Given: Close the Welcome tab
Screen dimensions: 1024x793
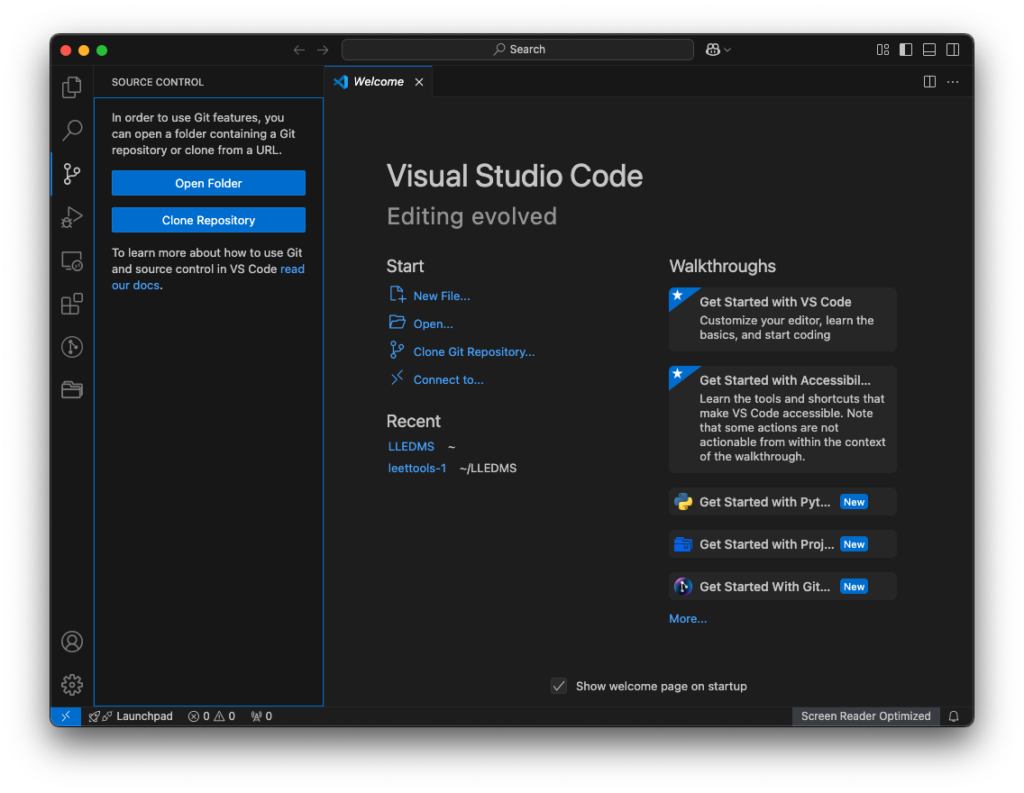Looking at the screenshot, I should pyautogui.click(x=419, y=82).
